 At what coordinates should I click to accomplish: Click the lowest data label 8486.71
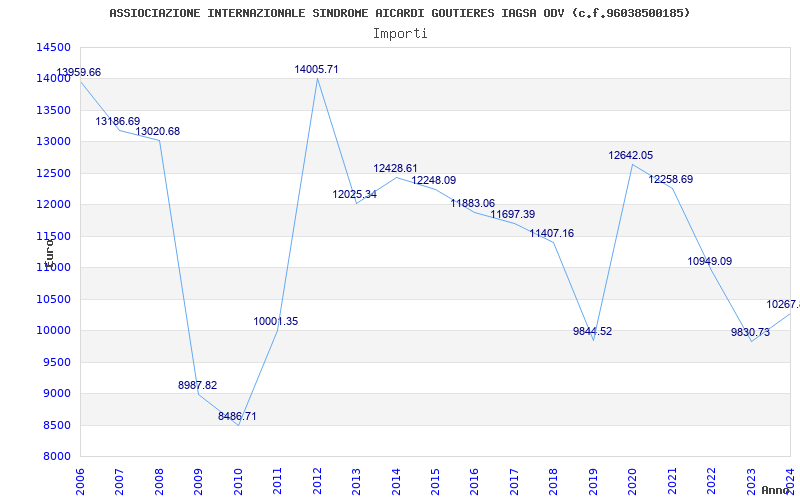[237, 416]
